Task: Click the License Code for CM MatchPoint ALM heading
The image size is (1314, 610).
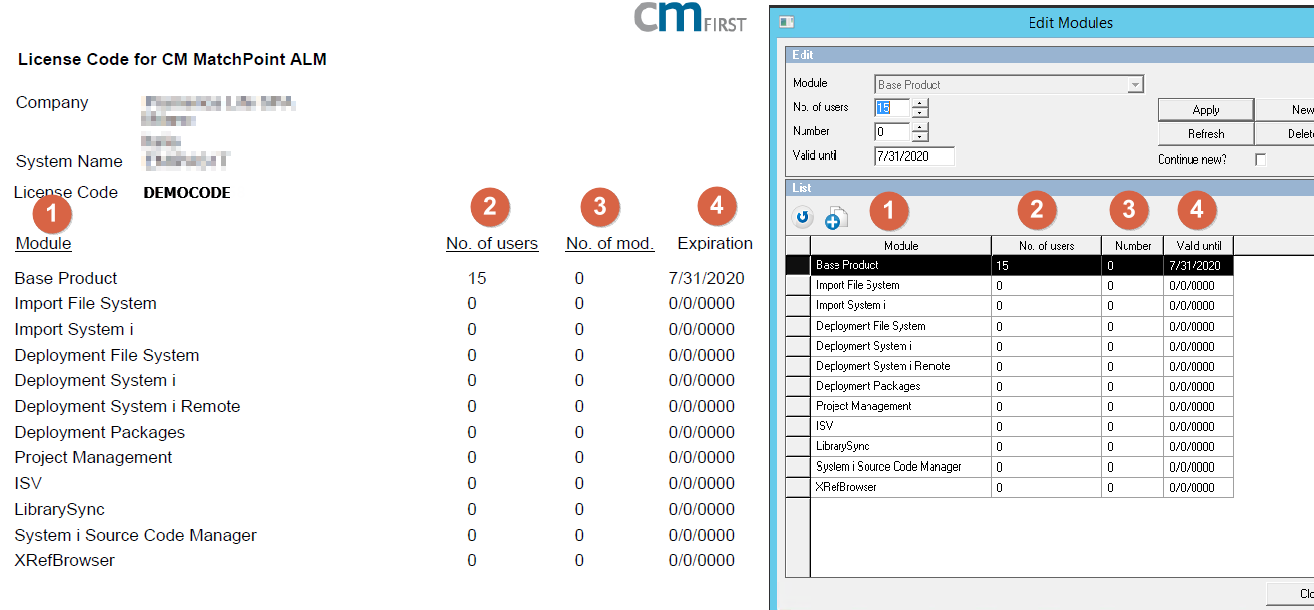Action: [x=172, y=60]
